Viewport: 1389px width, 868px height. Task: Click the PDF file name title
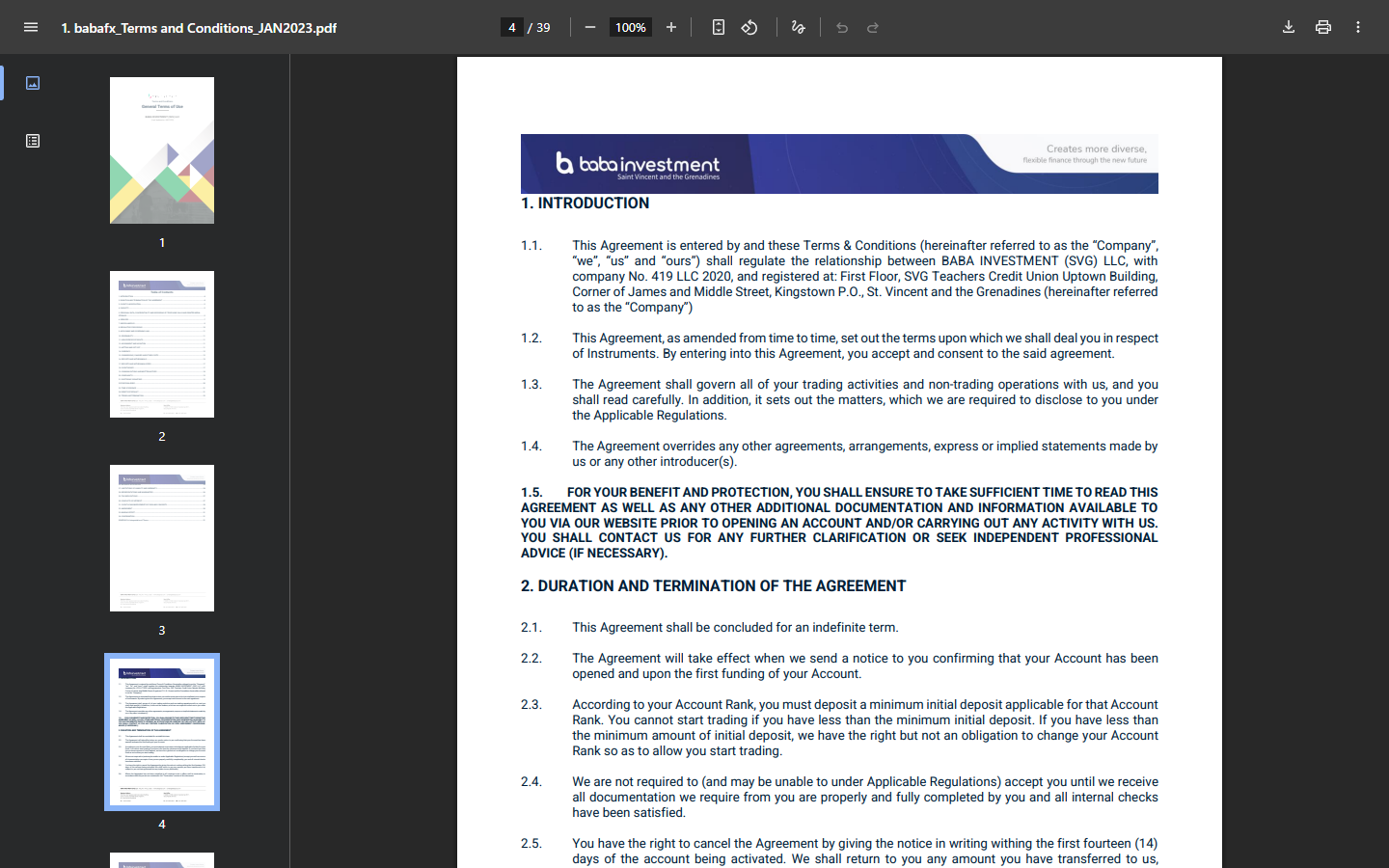199,28
